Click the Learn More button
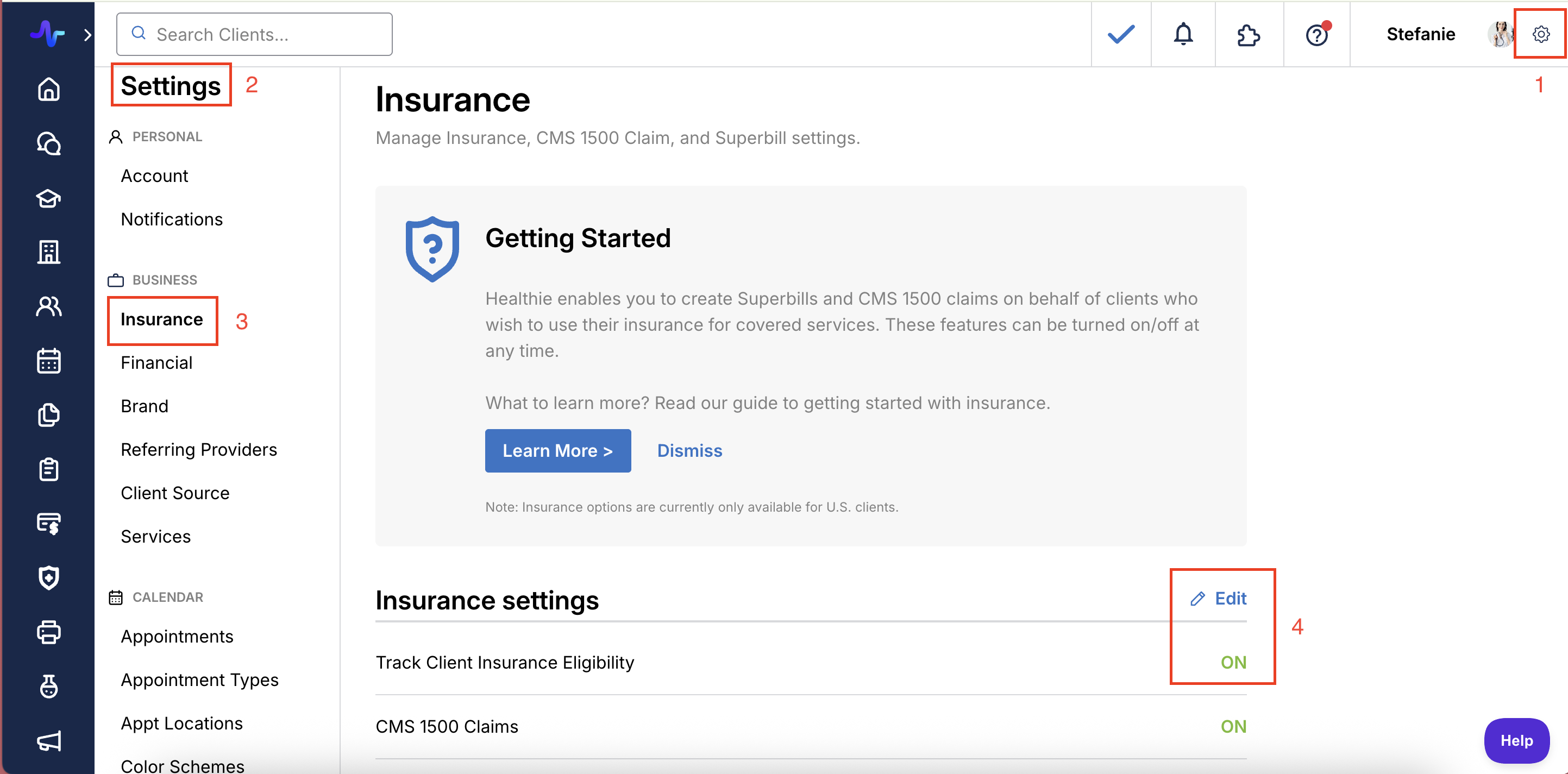 click(557, 450)
